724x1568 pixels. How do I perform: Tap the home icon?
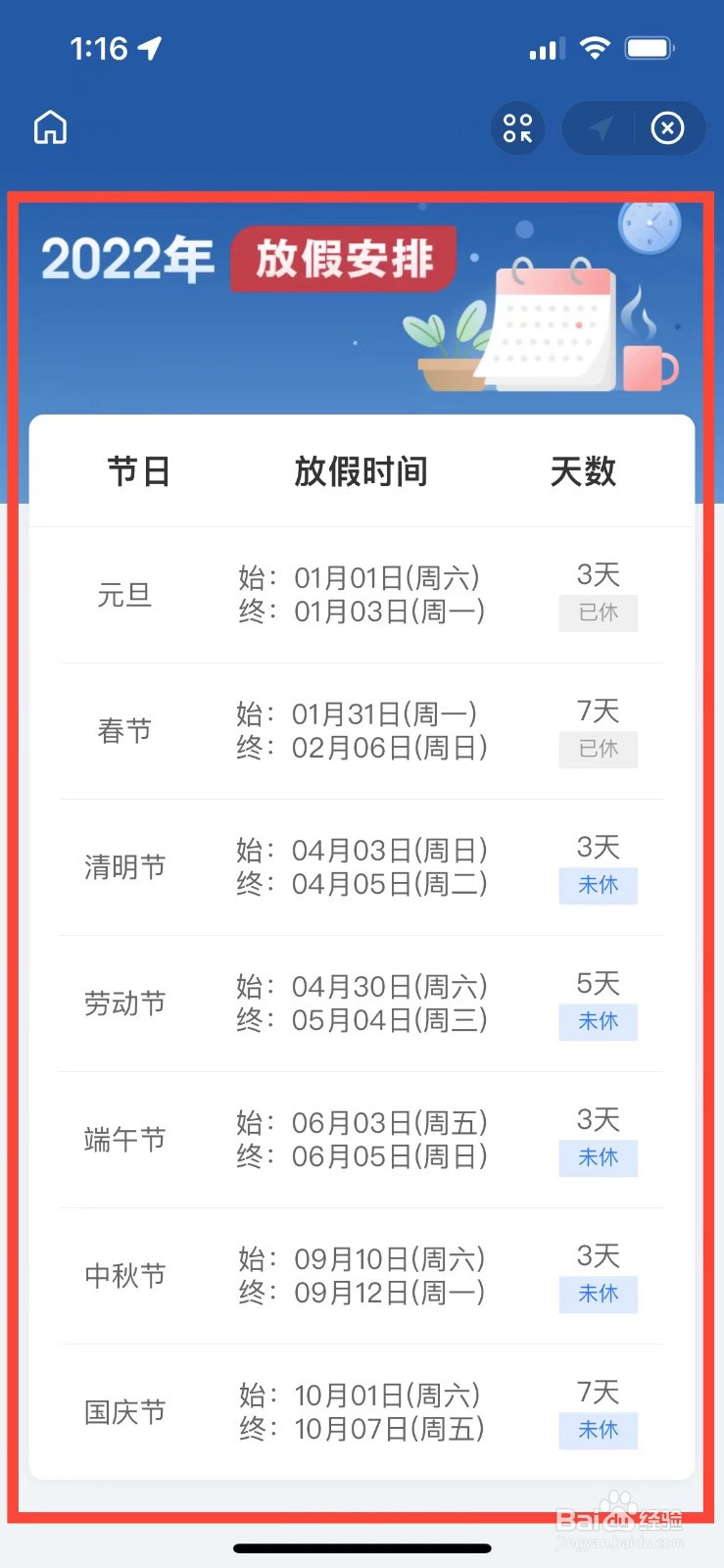(x=50, y=127)
